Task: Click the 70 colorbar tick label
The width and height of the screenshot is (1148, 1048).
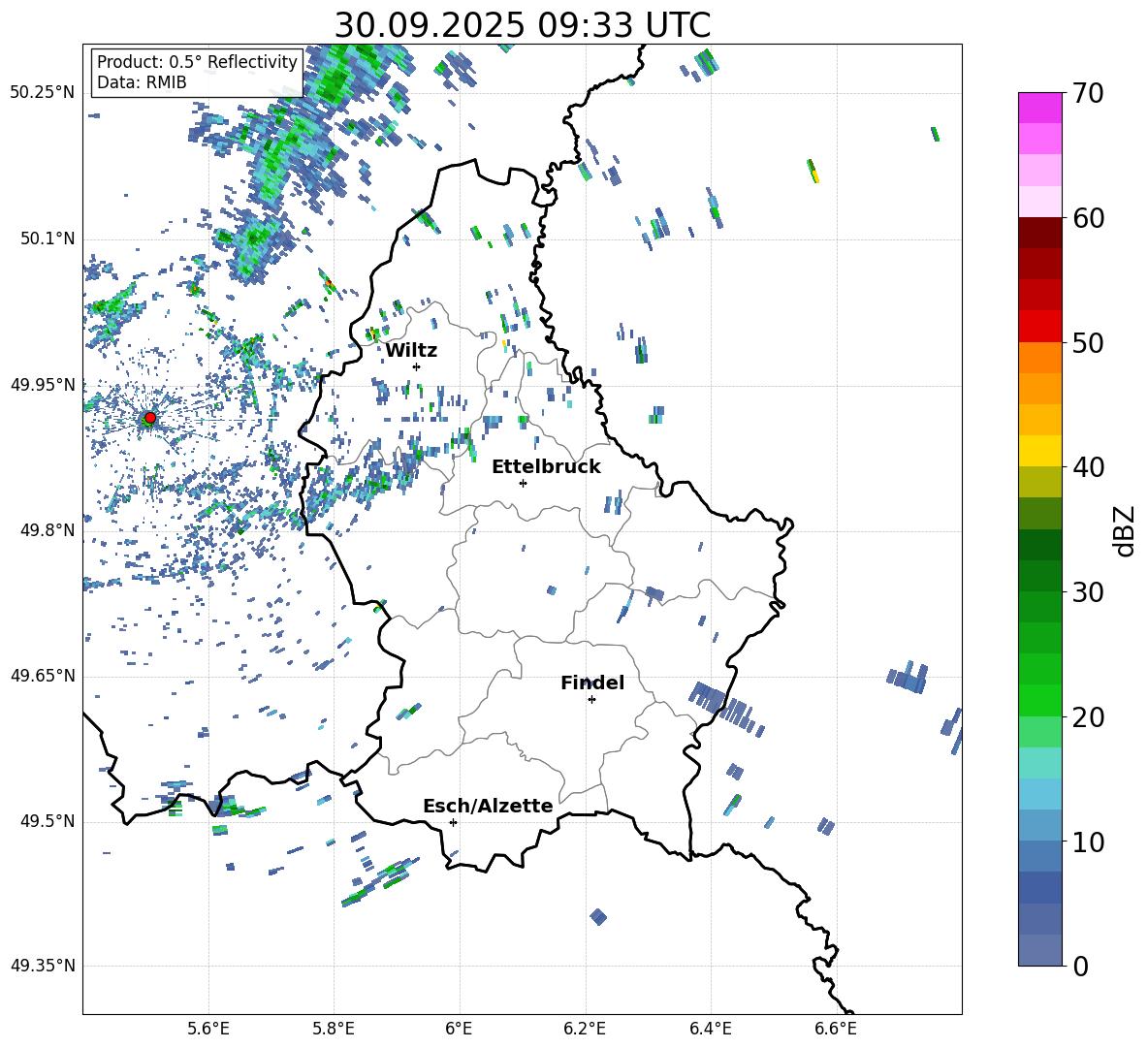Action: point(1088,94)
